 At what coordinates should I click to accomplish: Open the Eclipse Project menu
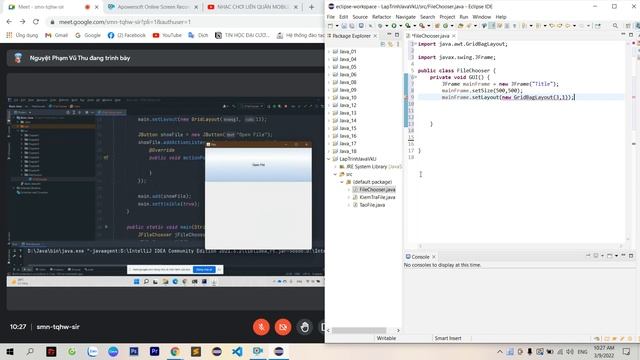coord(447,17)
